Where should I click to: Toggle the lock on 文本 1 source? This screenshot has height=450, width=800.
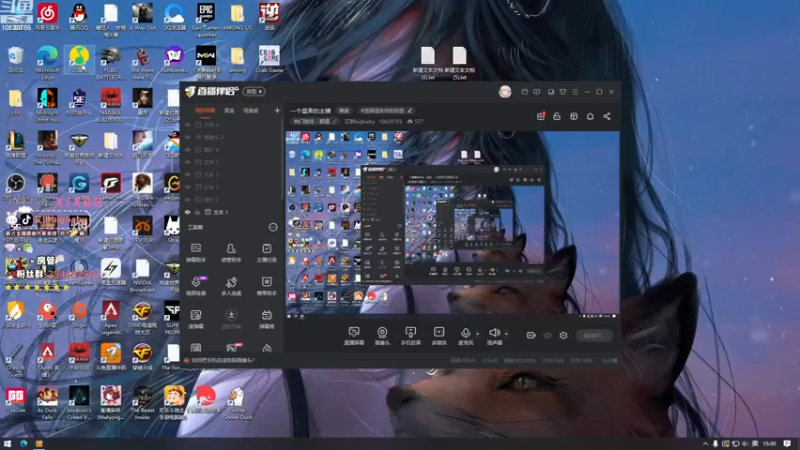tap(197, 212)
